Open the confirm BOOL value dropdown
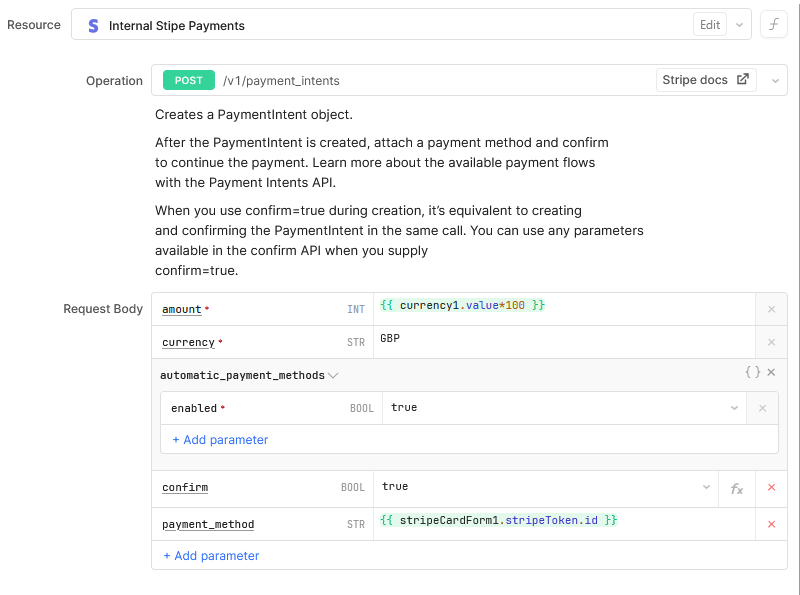800x595 pixels. pyautogui.click(x=706, y=487)
